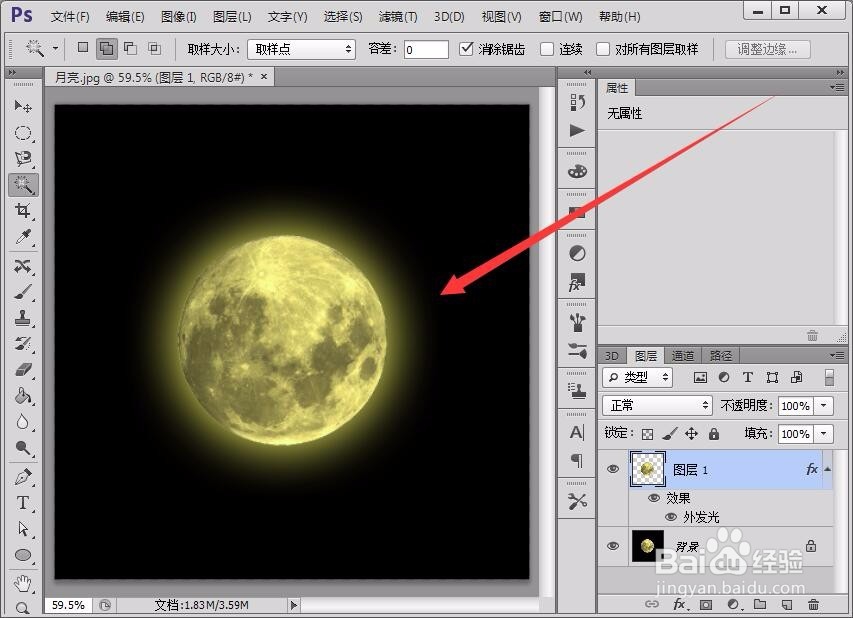Select the Brush tool
This screenshot has height=618, width=853.
(x=23, y=292)
